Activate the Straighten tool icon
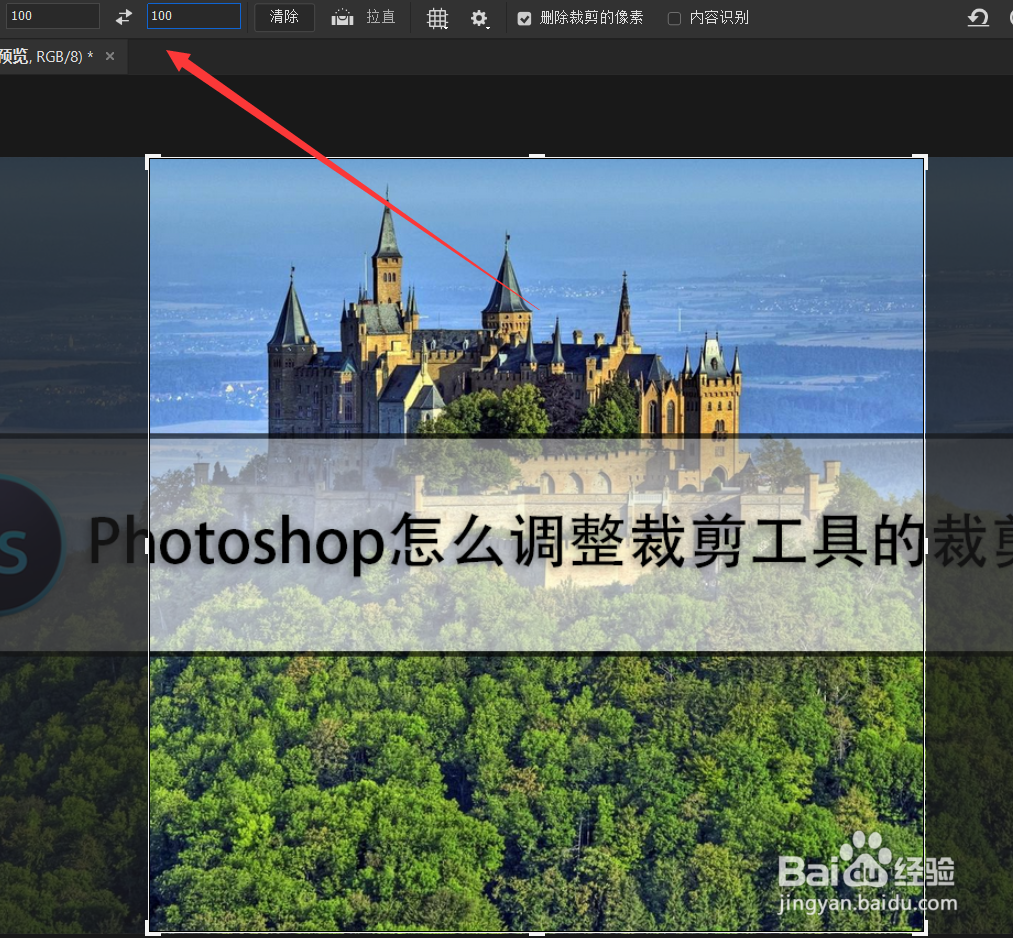The image size is (1013, 938). pos(341,17)
